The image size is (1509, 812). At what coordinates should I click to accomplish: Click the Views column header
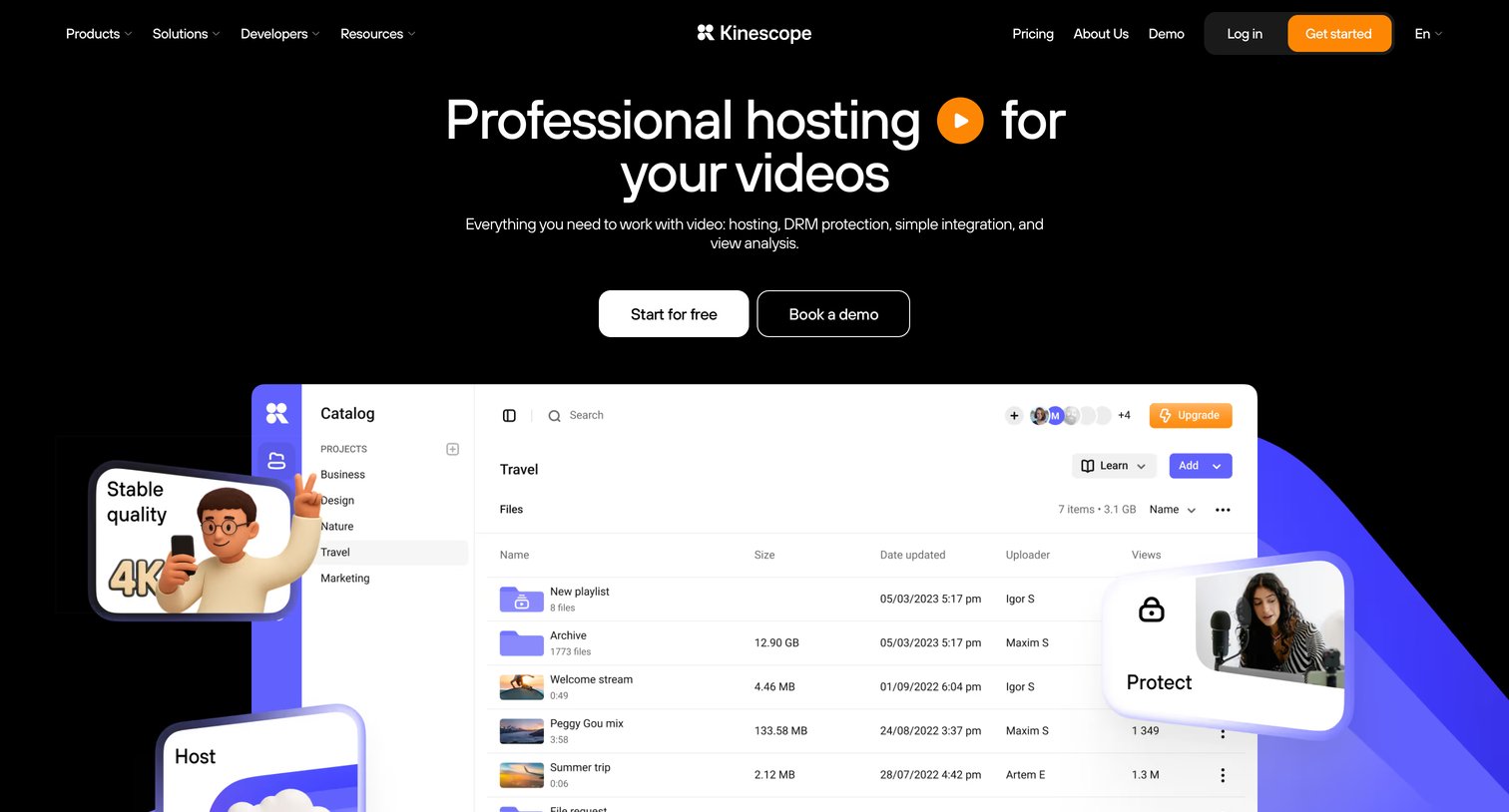point(1146,556)
